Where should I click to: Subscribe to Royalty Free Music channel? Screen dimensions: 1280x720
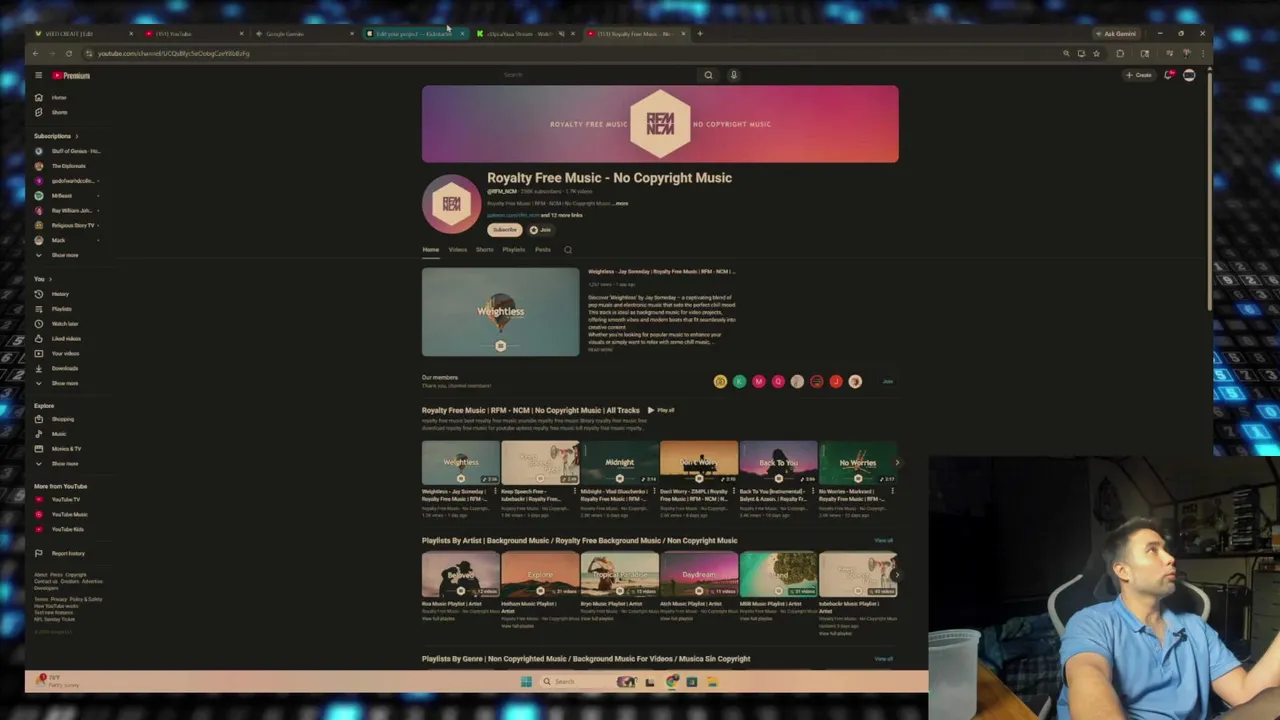(504, 230)
